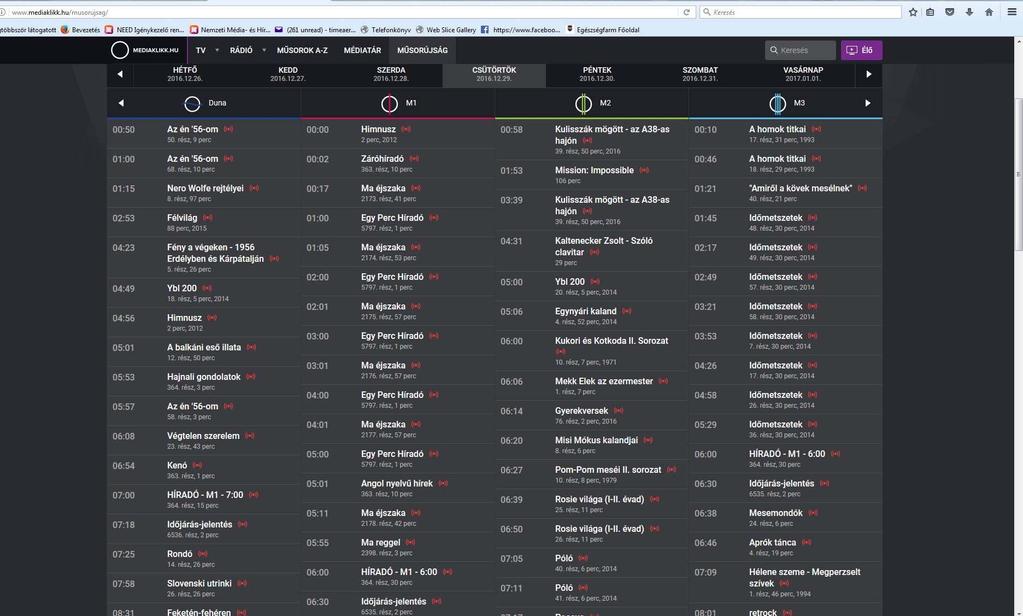Open the Facebook bookmark in bookmarks bar

coord(520,30)
